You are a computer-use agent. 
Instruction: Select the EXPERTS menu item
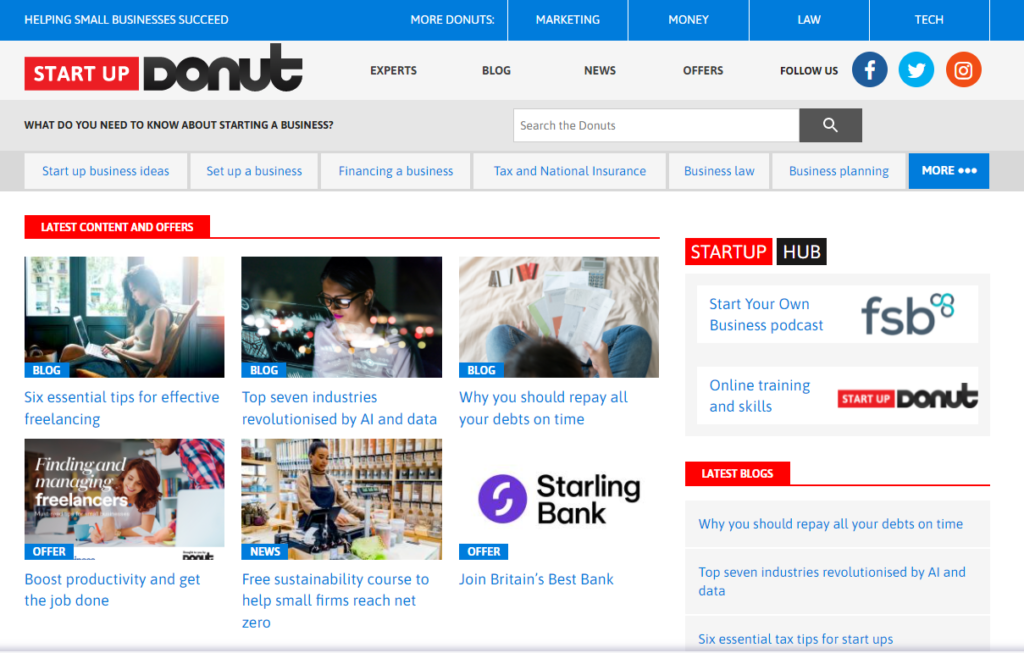(x=393, y=70)
